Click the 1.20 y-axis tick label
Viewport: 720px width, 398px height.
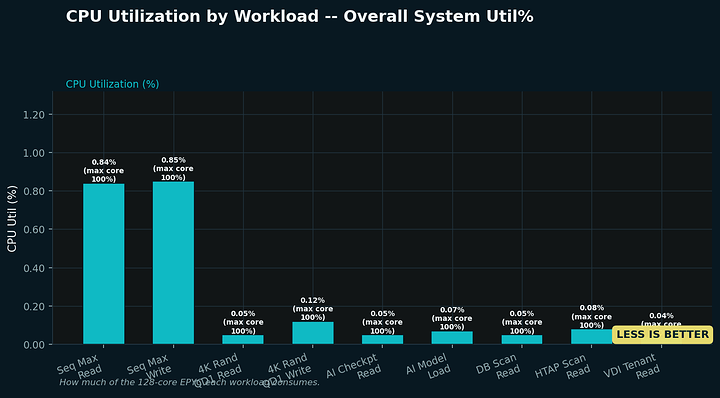[x=34, y=114]
